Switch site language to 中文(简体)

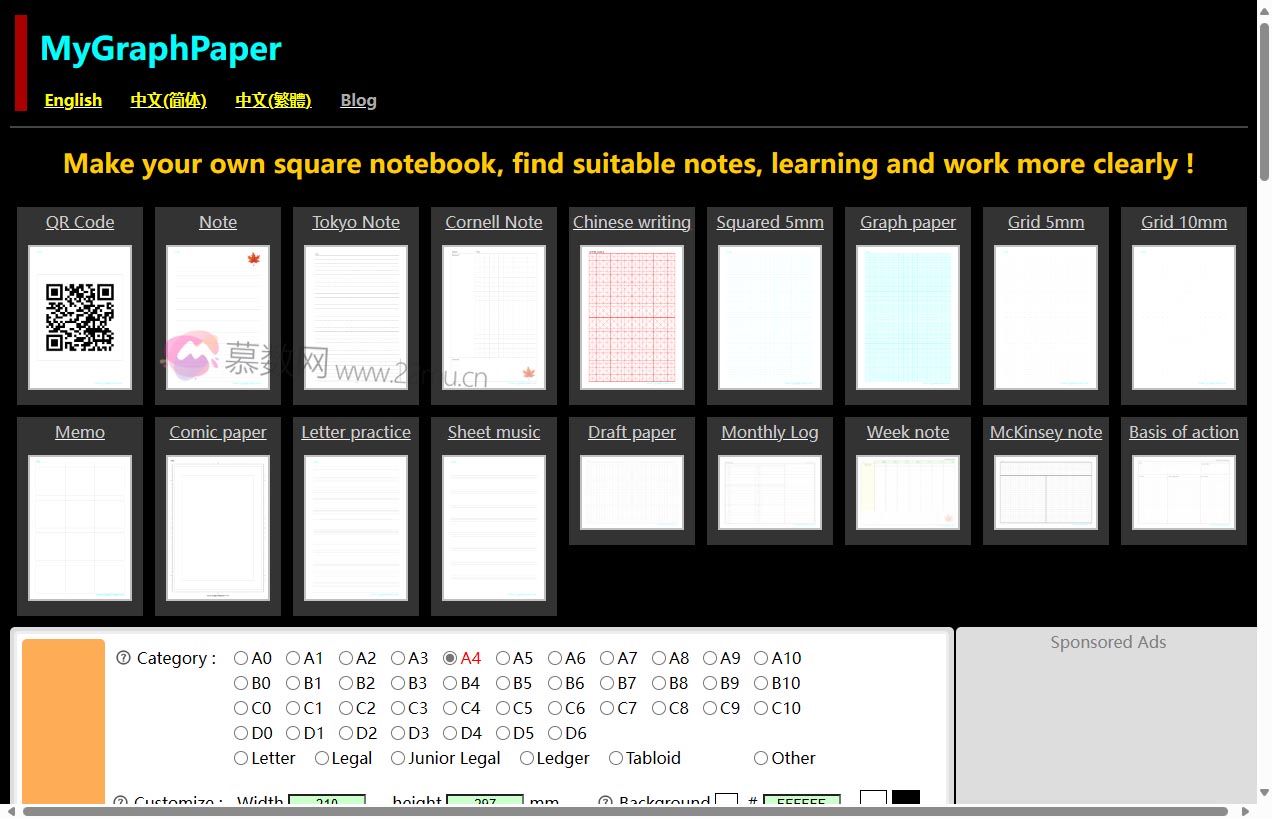coord(168,100)
